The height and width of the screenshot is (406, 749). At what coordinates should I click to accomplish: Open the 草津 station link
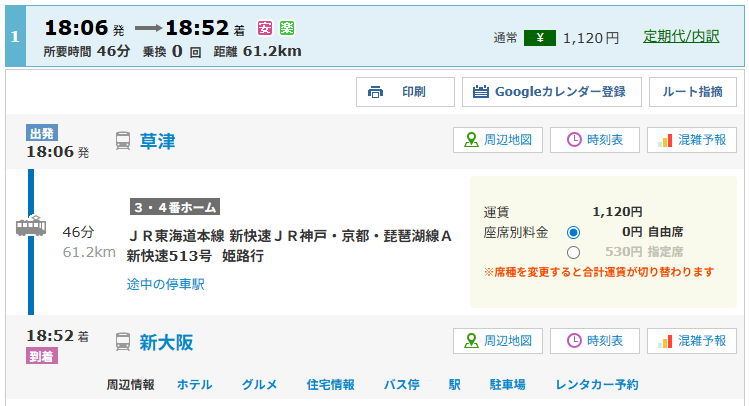point(158,141)
